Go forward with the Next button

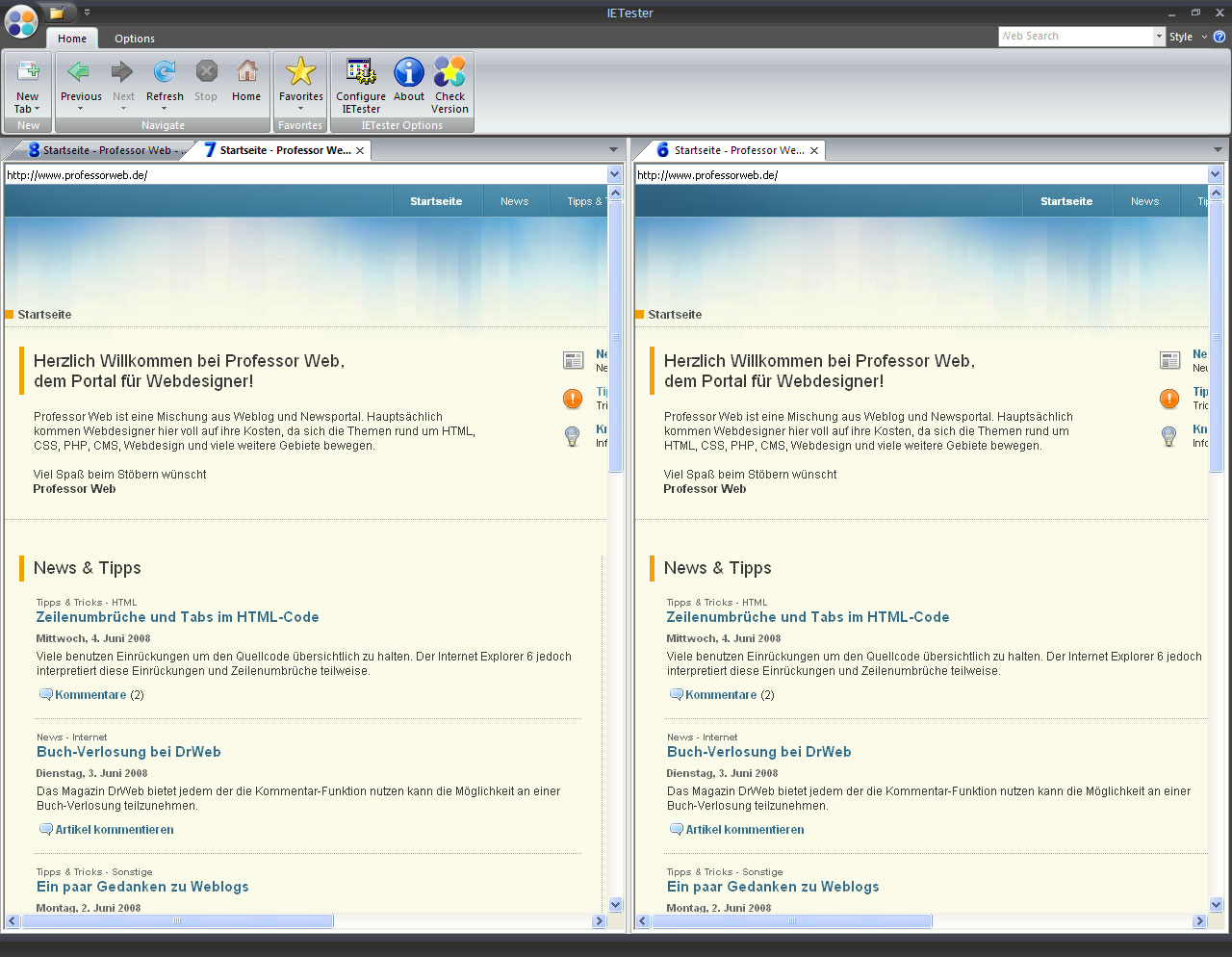pos(123,85)
